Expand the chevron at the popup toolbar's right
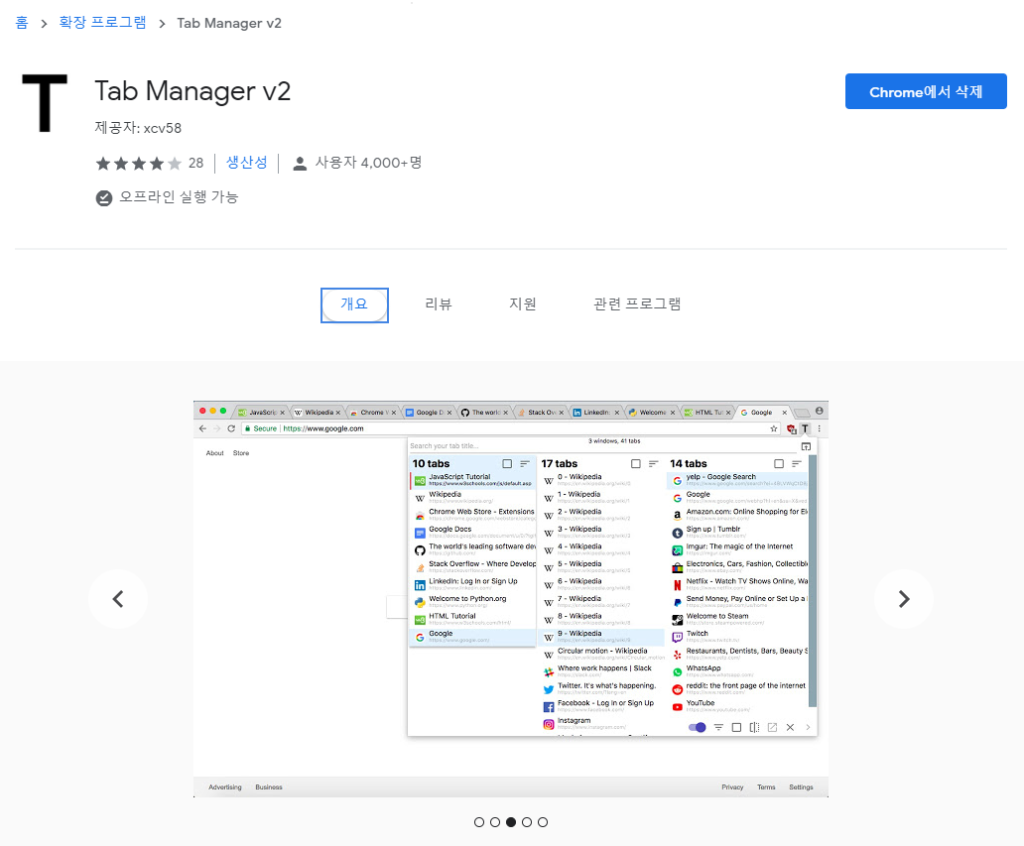 click(x=806, y=728)
